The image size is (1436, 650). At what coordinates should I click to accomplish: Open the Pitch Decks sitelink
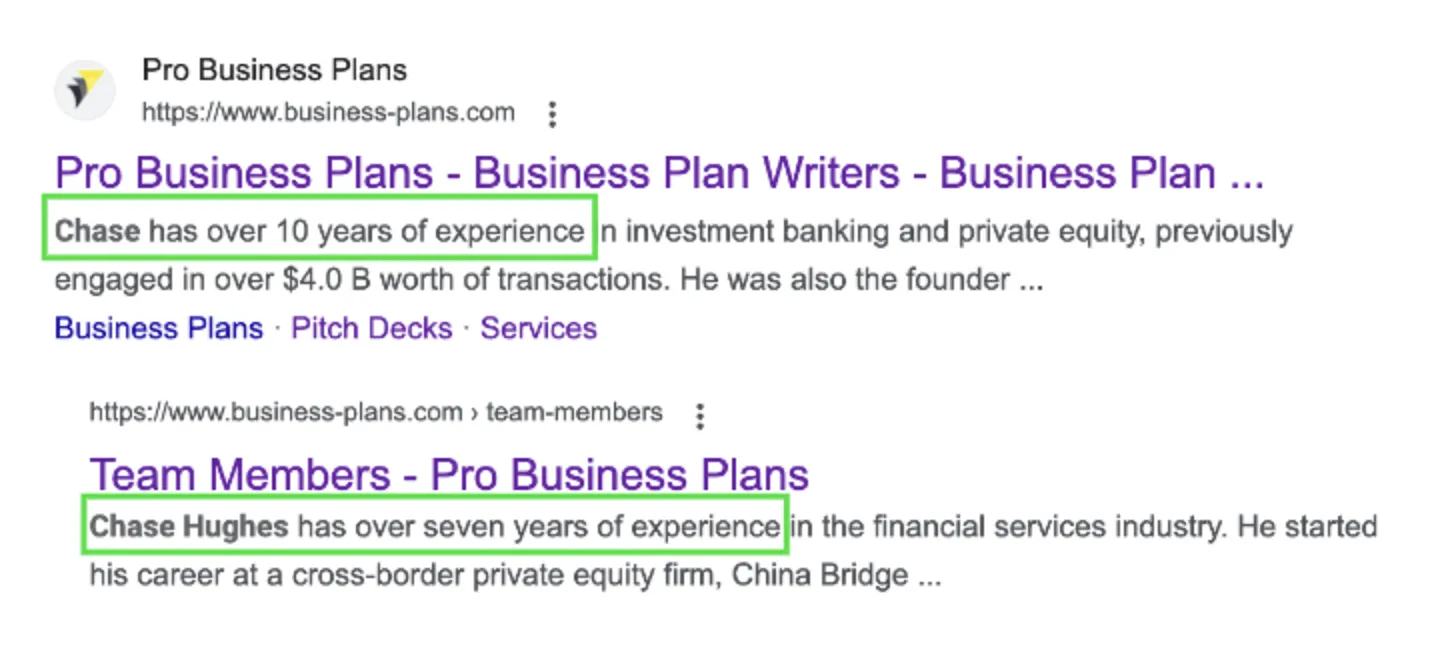[x=371, y=328]
